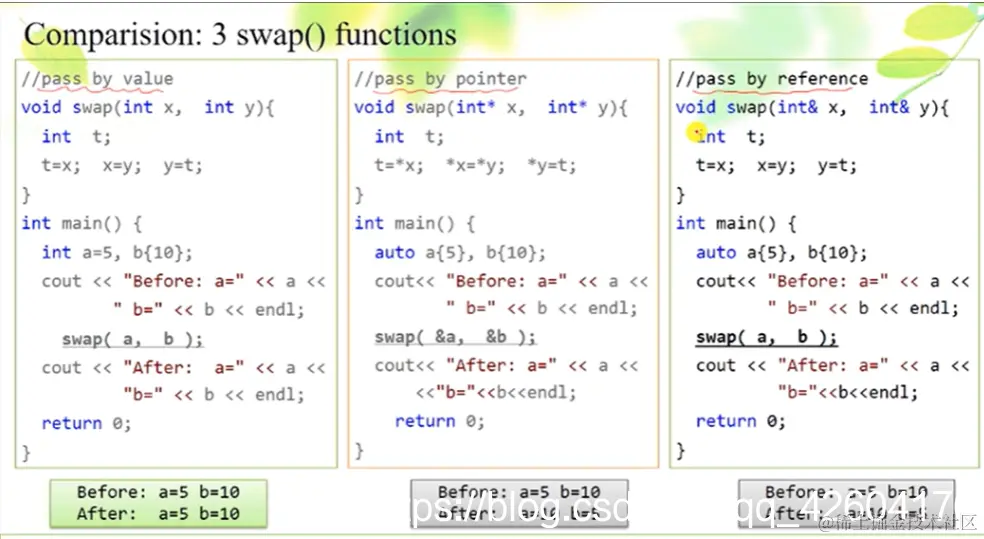Click the green output box "After: a=5 b=10"
This screenshot has width=984, height=539.
click(158, 503)
